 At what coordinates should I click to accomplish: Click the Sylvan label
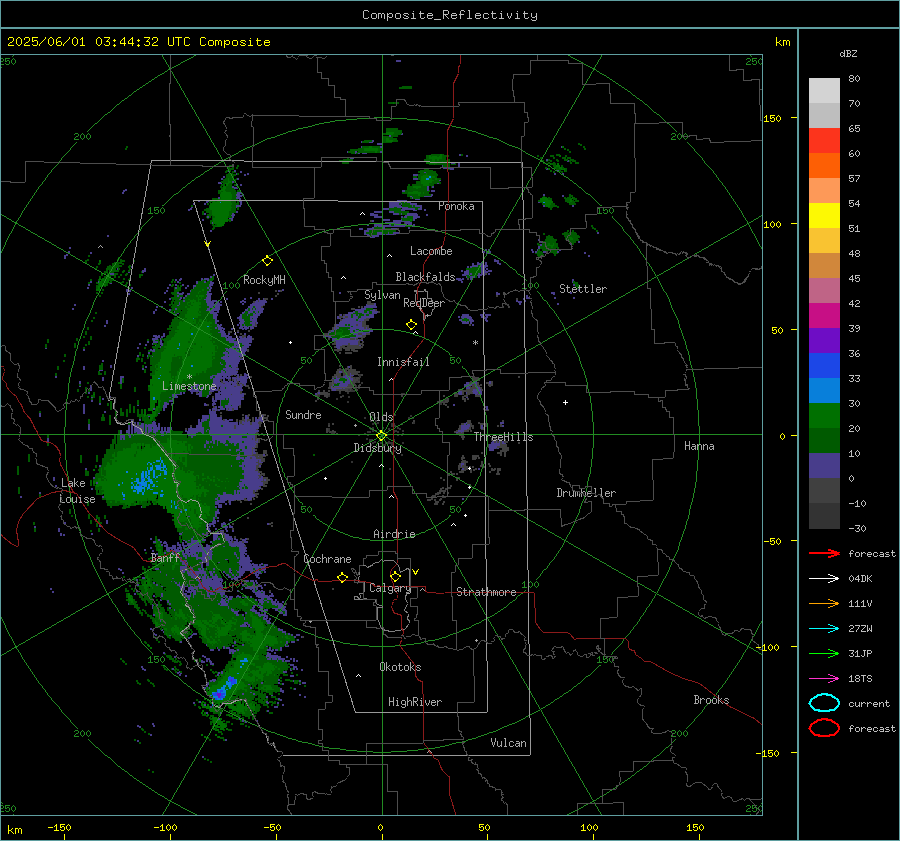(382, 295)
